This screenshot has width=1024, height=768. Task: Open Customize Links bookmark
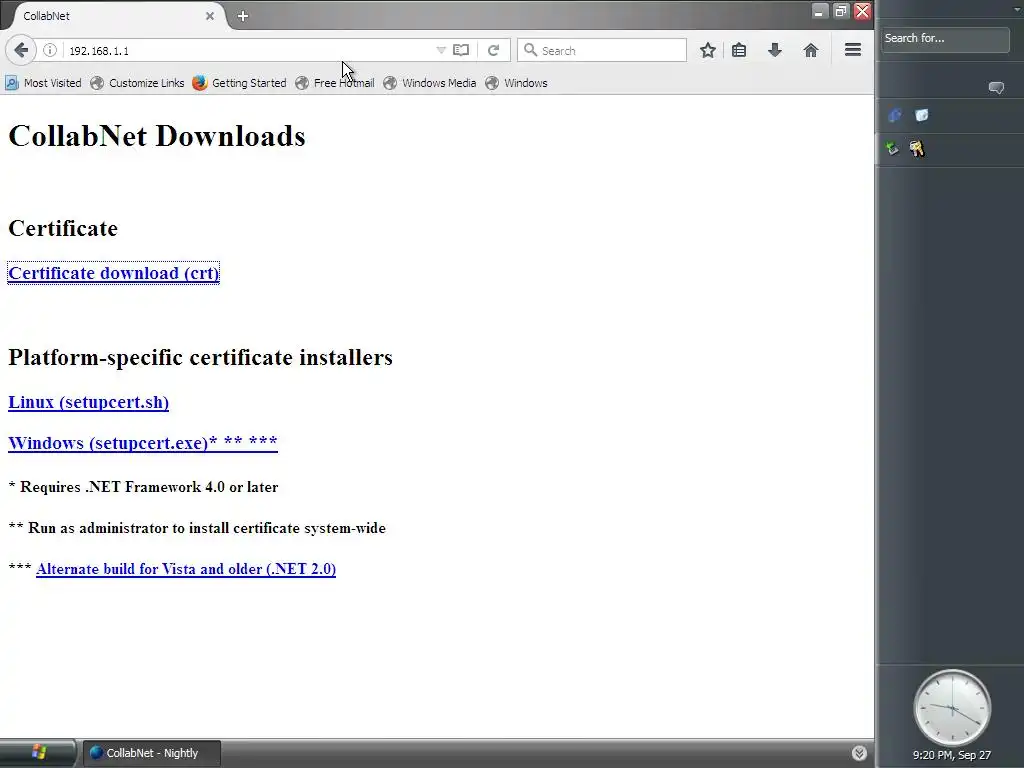(137, 83)
